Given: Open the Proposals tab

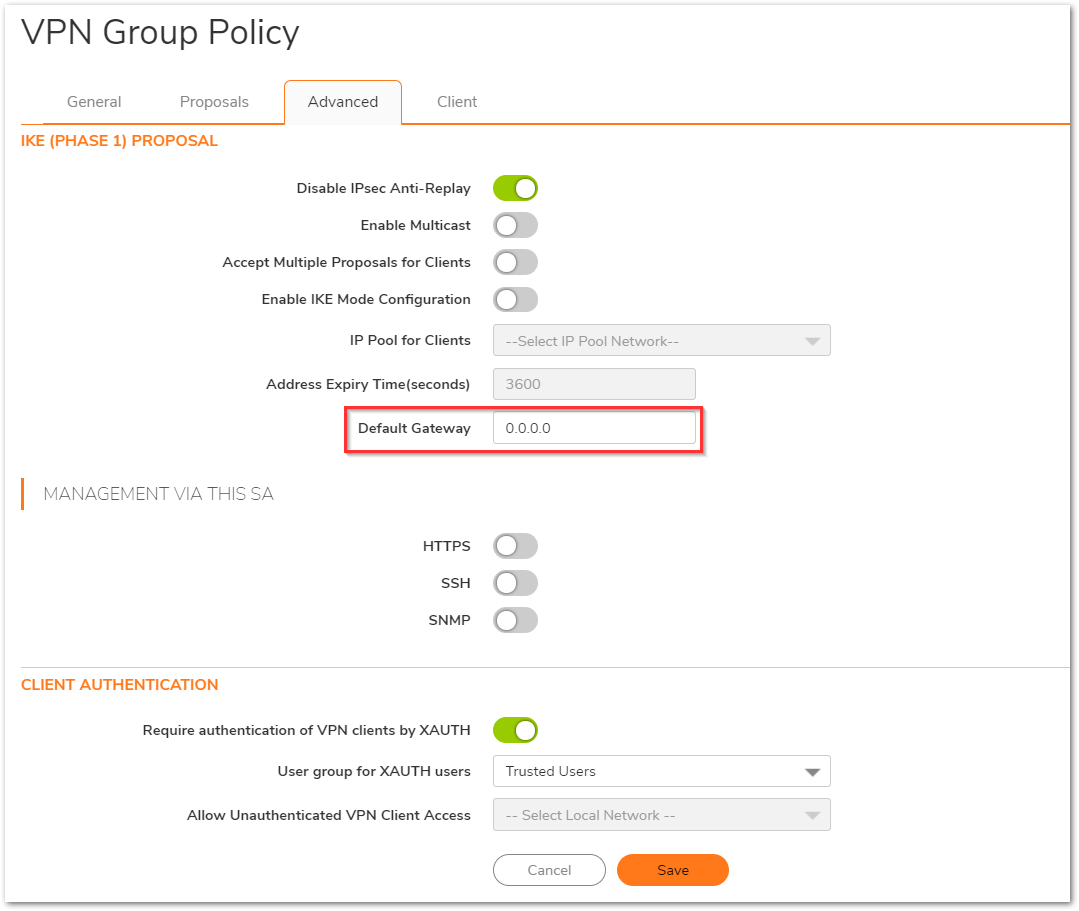Looking at the screenshot, I should [x=214, y=102].
